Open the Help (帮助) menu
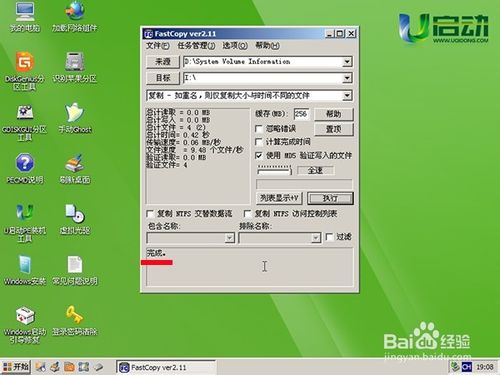This screenshot has width=500, height=375. 267,45
